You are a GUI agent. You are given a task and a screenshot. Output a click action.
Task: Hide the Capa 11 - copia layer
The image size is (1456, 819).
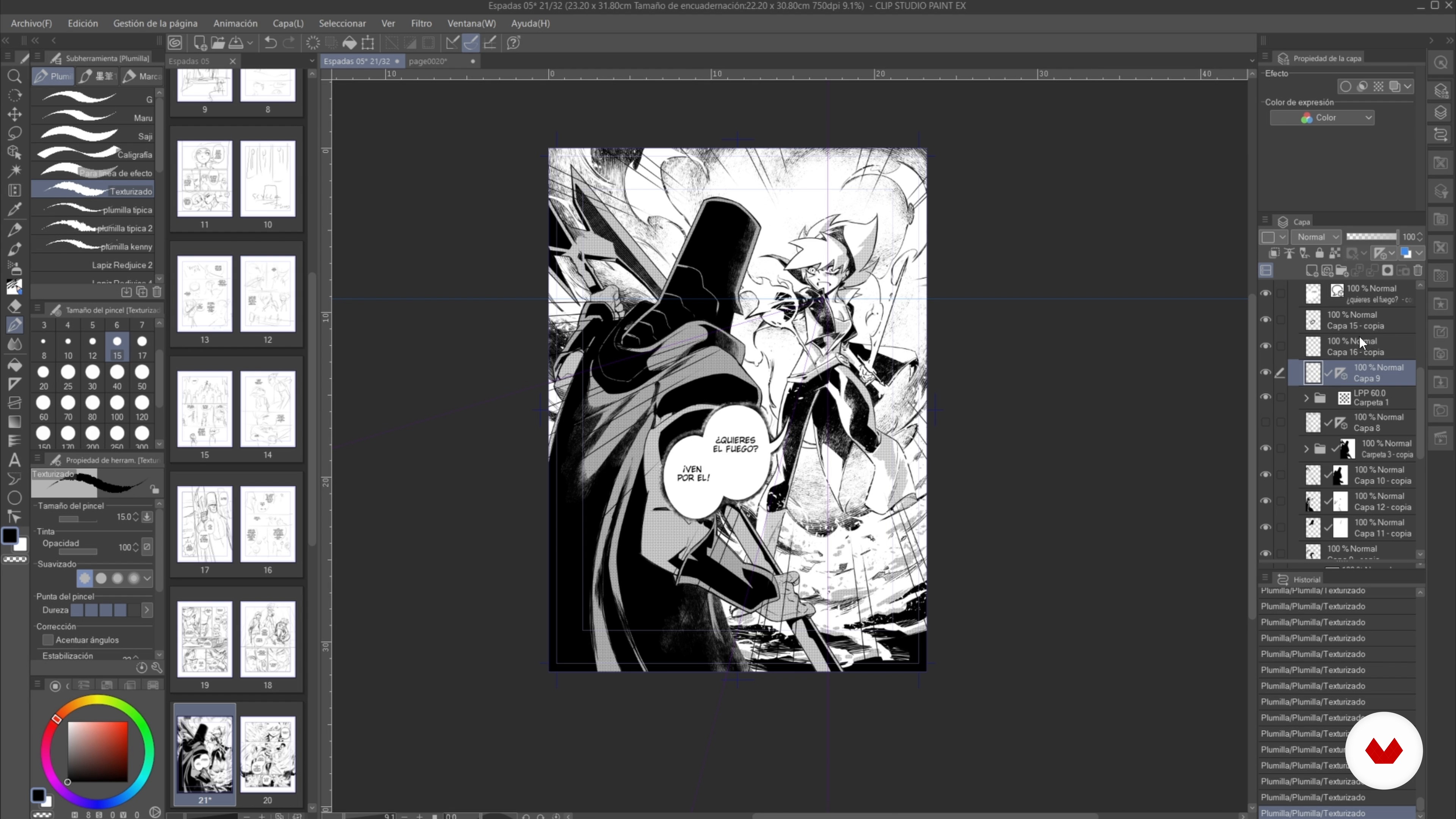tap(1266, 527)
